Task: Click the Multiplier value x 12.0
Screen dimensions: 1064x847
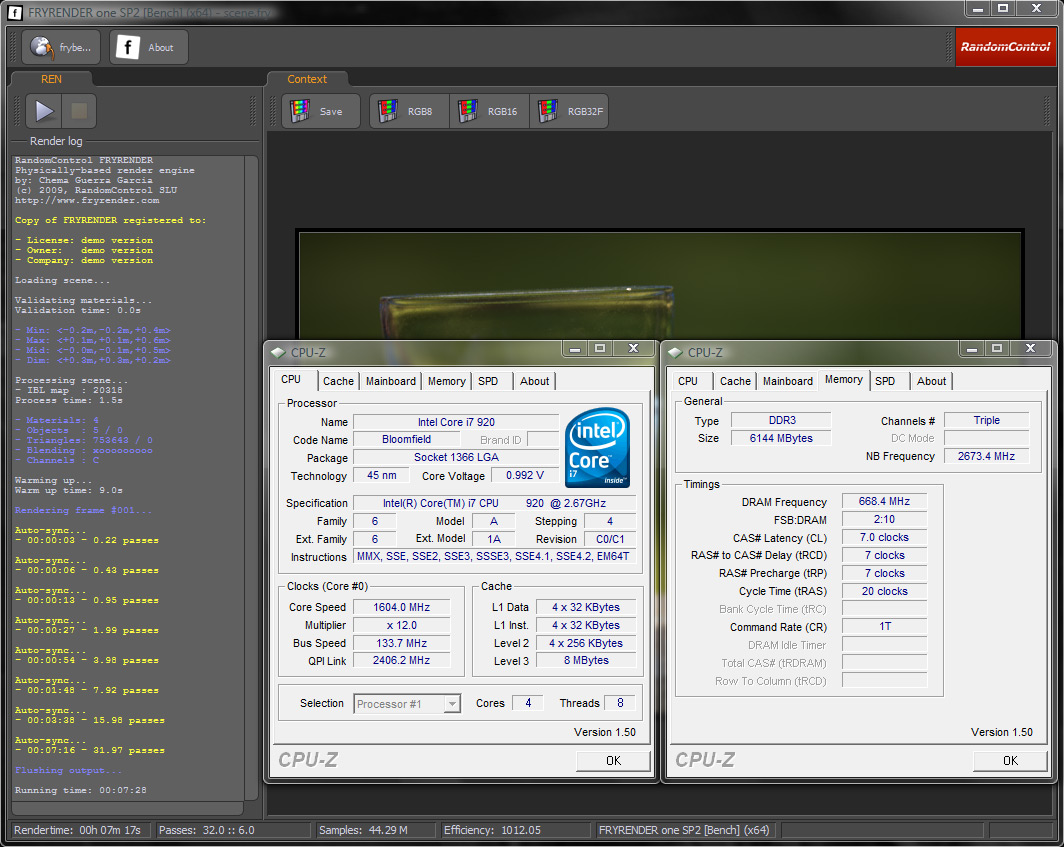Action: [x=401, y=625]
